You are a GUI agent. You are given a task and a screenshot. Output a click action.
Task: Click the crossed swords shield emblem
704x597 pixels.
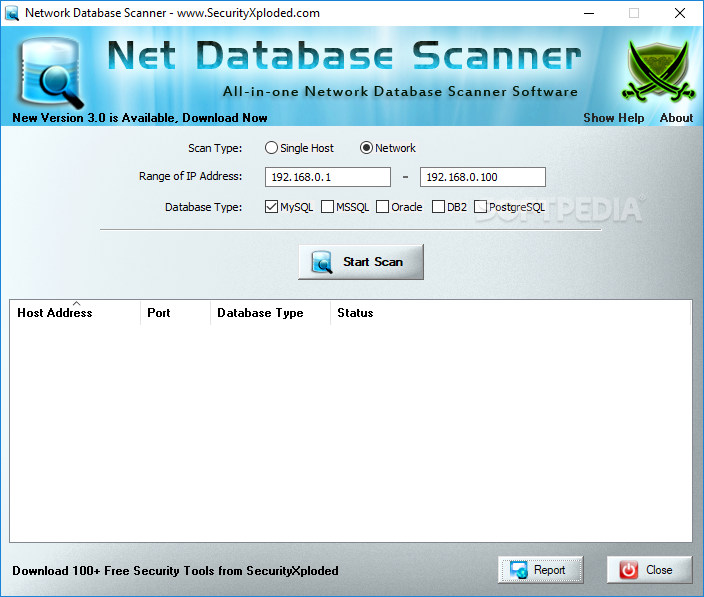pos(658,70)
